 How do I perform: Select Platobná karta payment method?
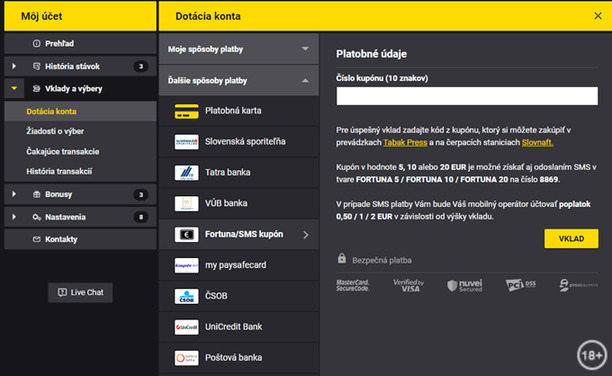(x=239, y=111)
